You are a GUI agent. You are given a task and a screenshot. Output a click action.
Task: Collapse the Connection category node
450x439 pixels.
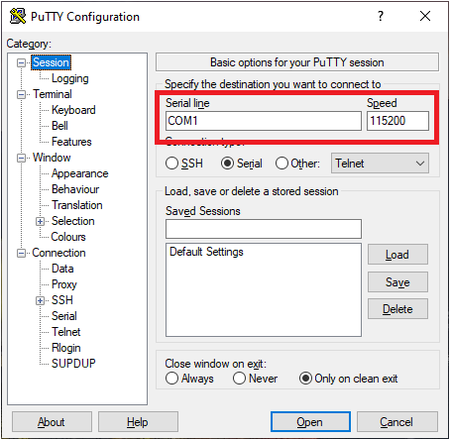21,253
